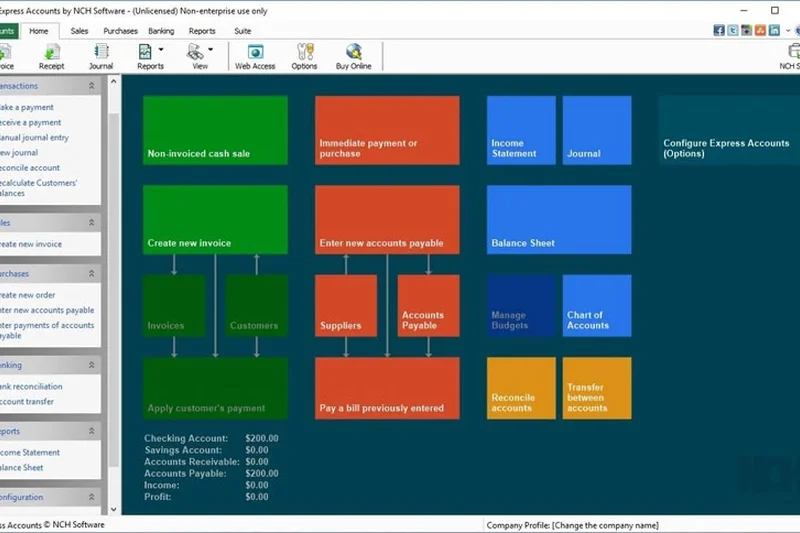Collapse the Transactions sidebar section

point(92,86)
